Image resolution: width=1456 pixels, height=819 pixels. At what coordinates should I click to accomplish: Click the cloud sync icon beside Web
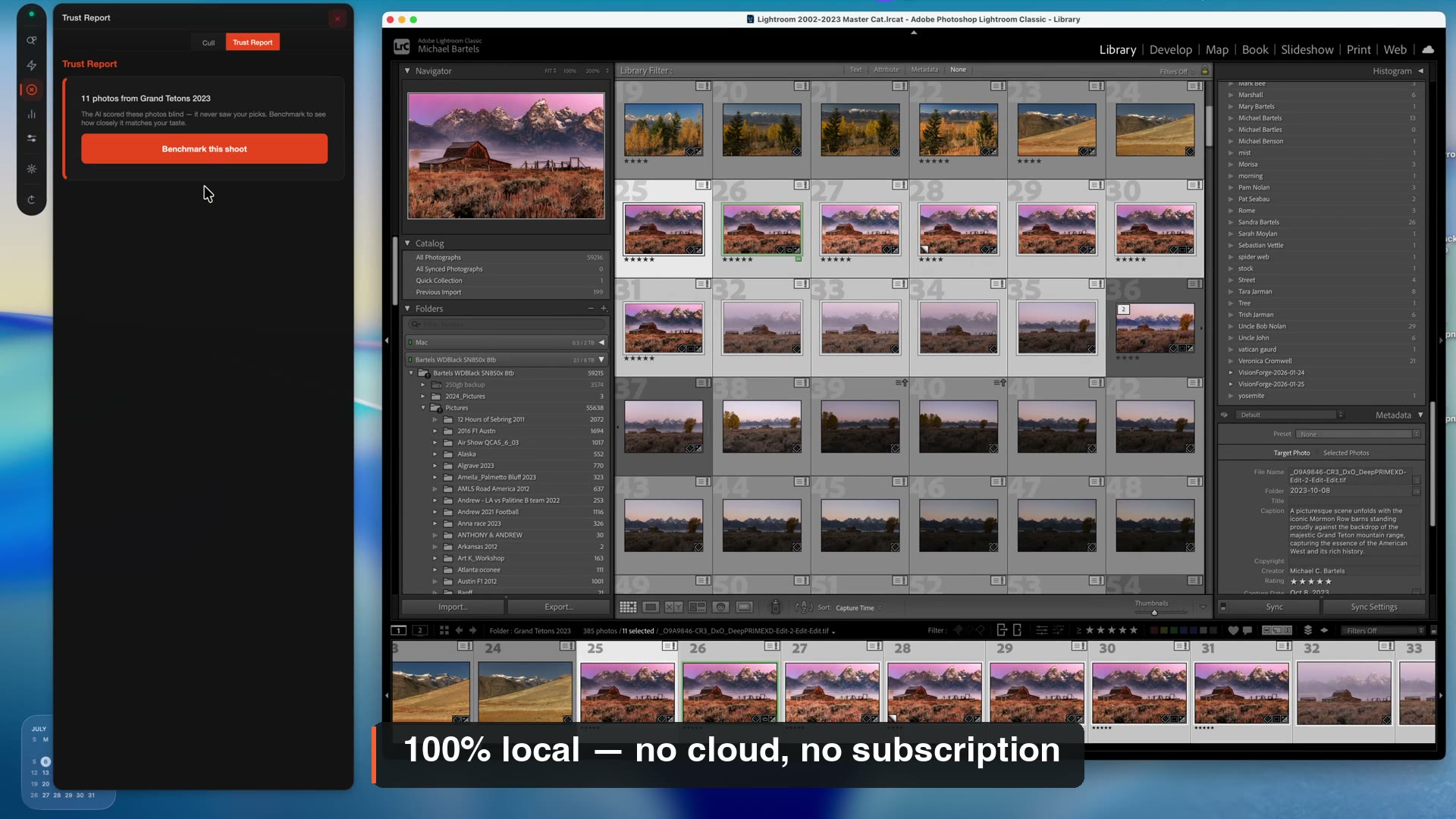(x=1428, y=49)
